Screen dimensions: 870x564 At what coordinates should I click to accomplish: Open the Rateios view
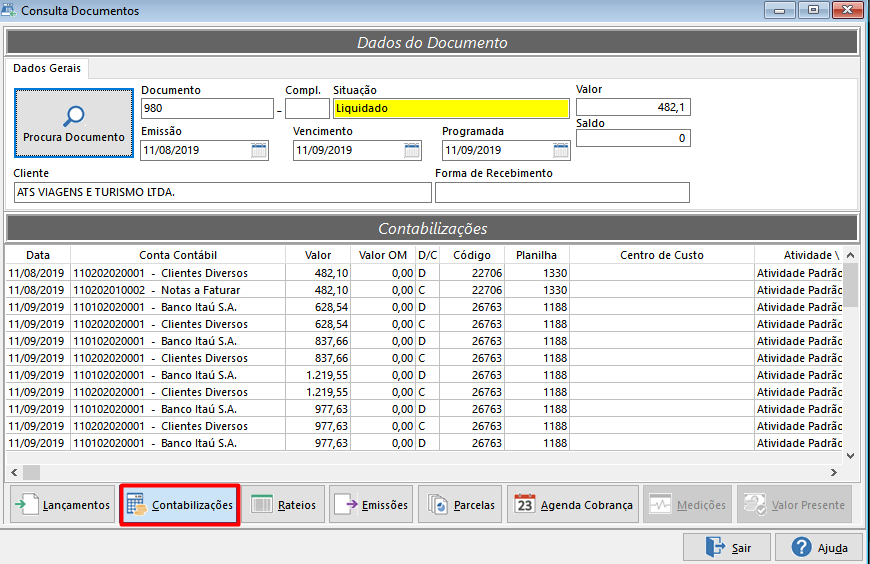[x=284, y=504]
